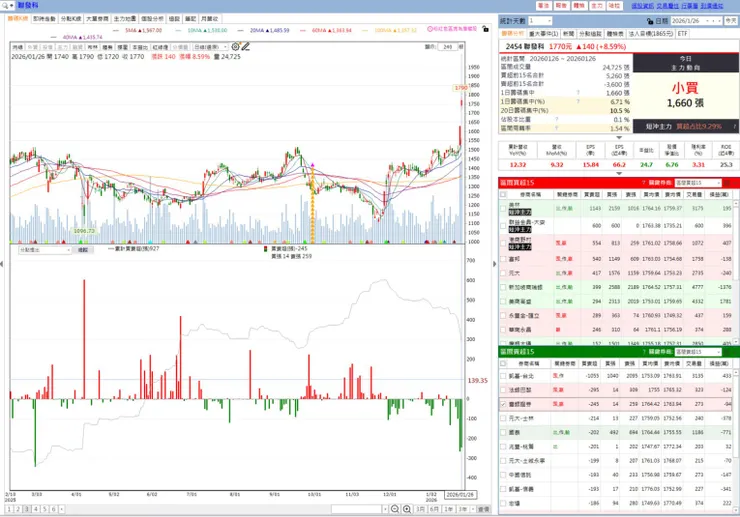Image resolution: width=740 pixels, height=517 pixels.
Task: Check the 國泰 row checkbox
Action: tap(503, 432)
